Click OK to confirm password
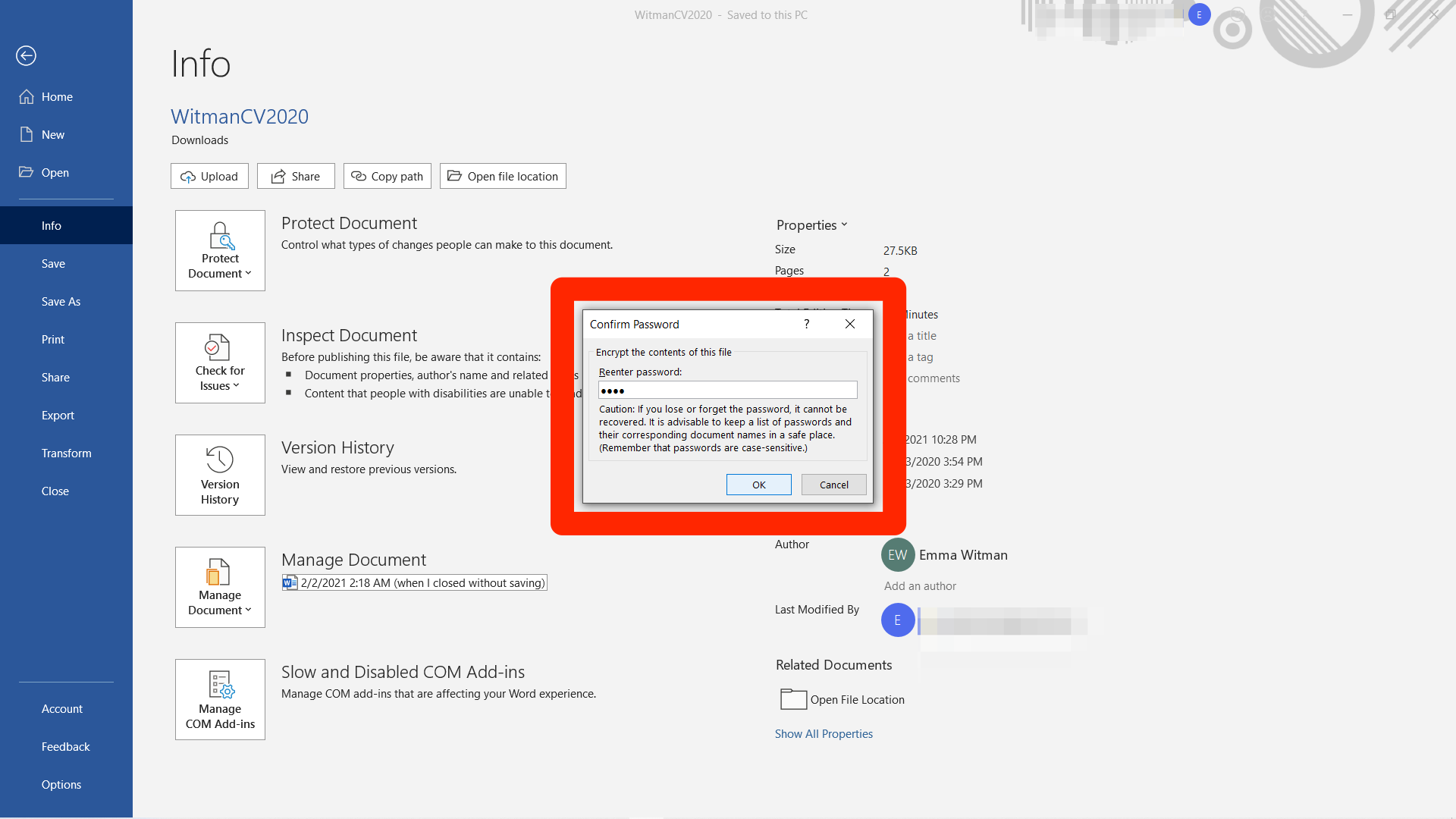 coord(759,484)
